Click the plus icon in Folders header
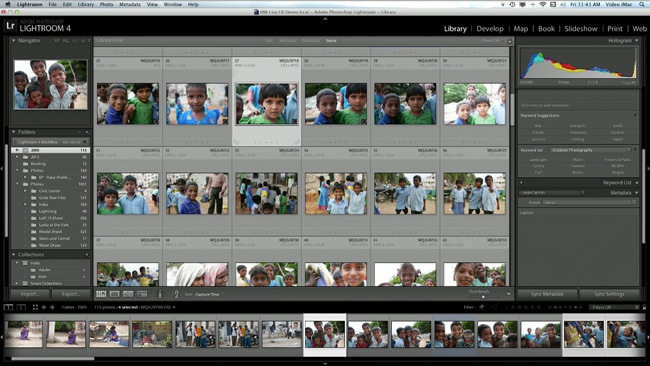Image resolution: width=650 pixels, height=366 pixels. tap(87, 132)
